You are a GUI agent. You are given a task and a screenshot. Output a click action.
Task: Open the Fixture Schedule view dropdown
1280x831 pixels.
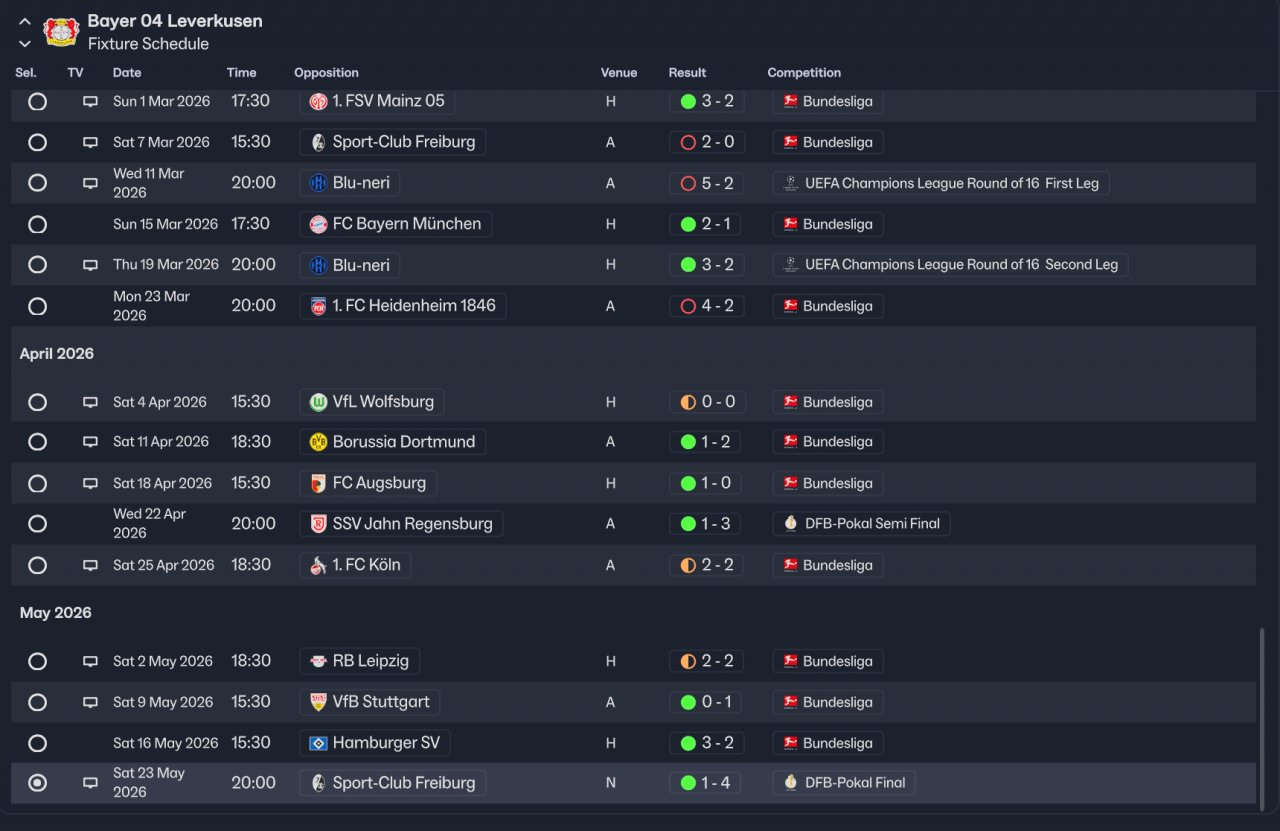point(148,44)
